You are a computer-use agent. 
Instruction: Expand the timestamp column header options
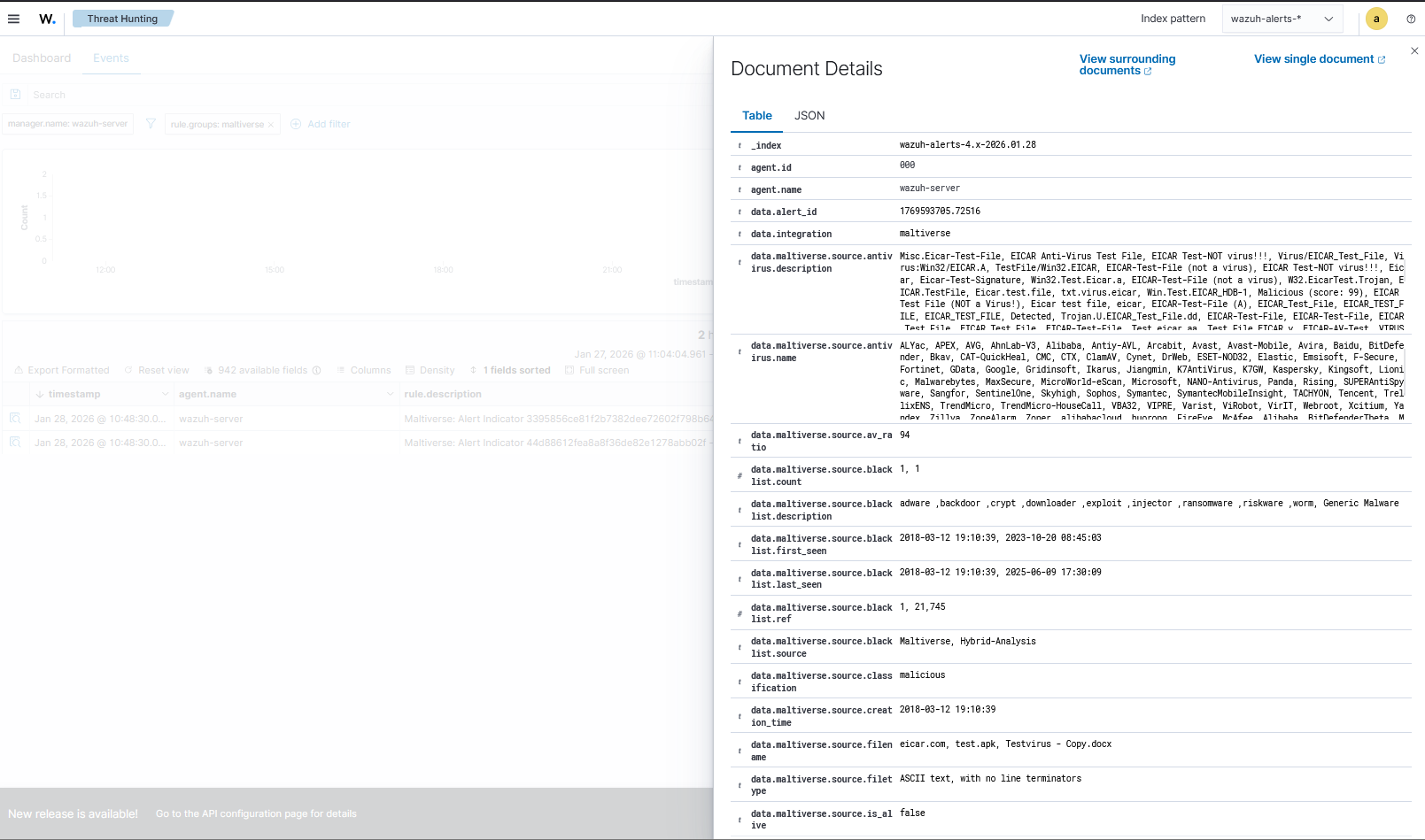165,394
